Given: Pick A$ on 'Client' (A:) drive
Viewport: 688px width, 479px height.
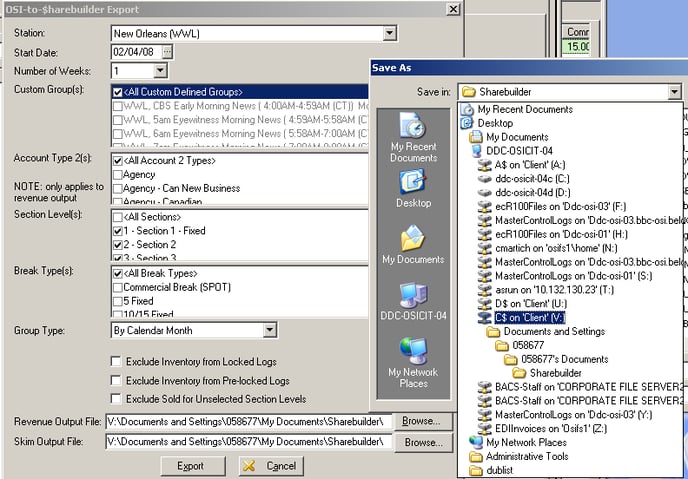Looking at the screenshot, I should coord(521,165).
